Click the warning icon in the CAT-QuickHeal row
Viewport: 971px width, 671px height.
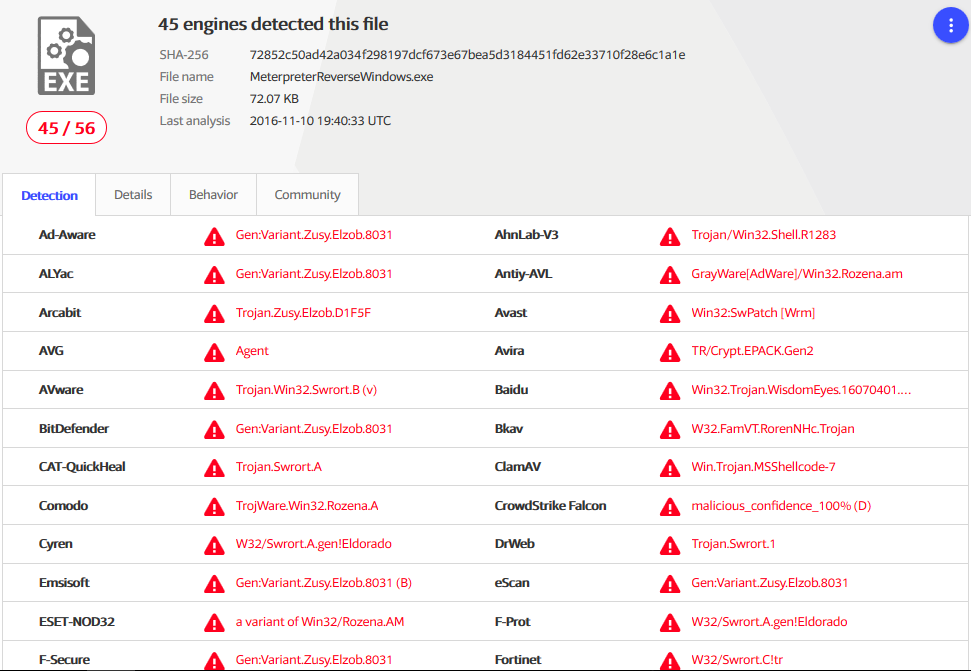coord(214,468)
